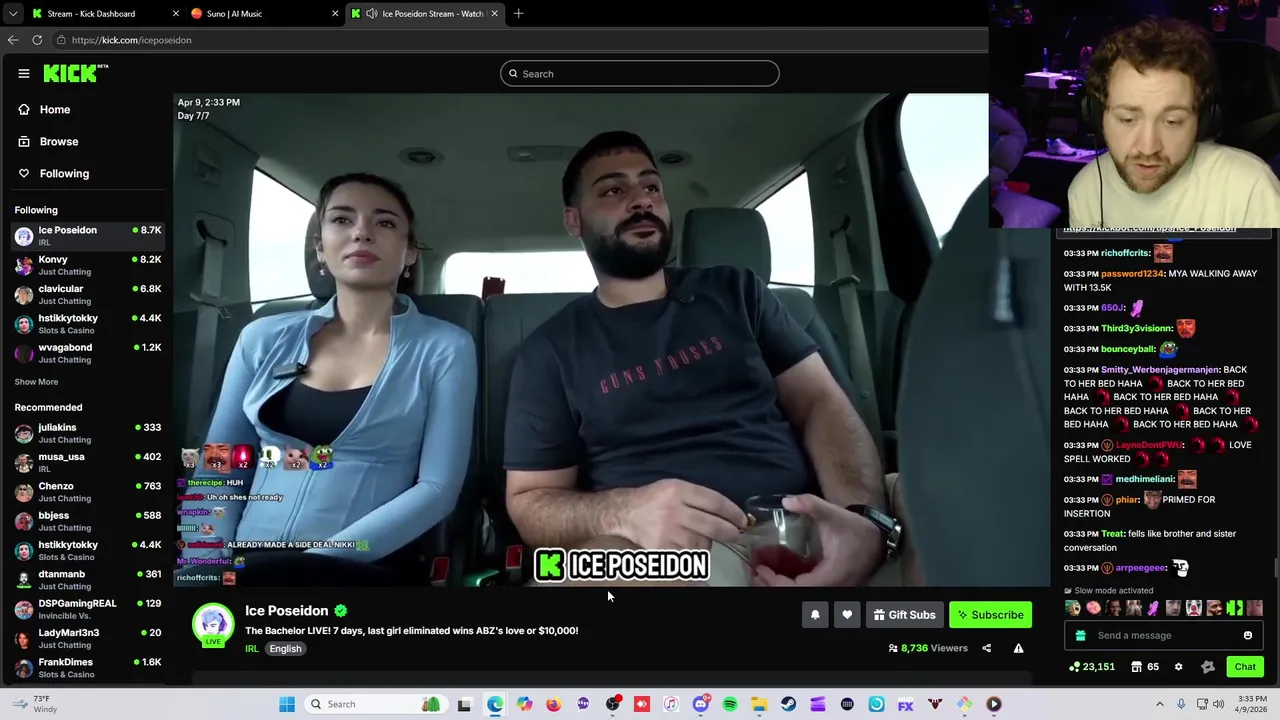Click the purple emote in quick emote row
This screenshot has width=1280, height=720.
1153,608
